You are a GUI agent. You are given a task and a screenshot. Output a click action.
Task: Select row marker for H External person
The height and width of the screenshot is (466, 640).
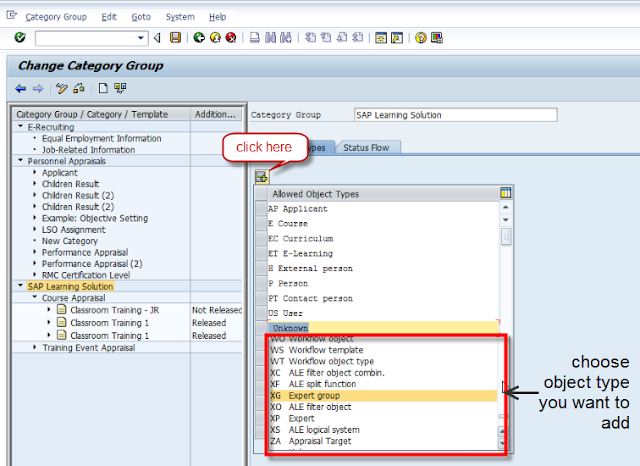(261, 268)
